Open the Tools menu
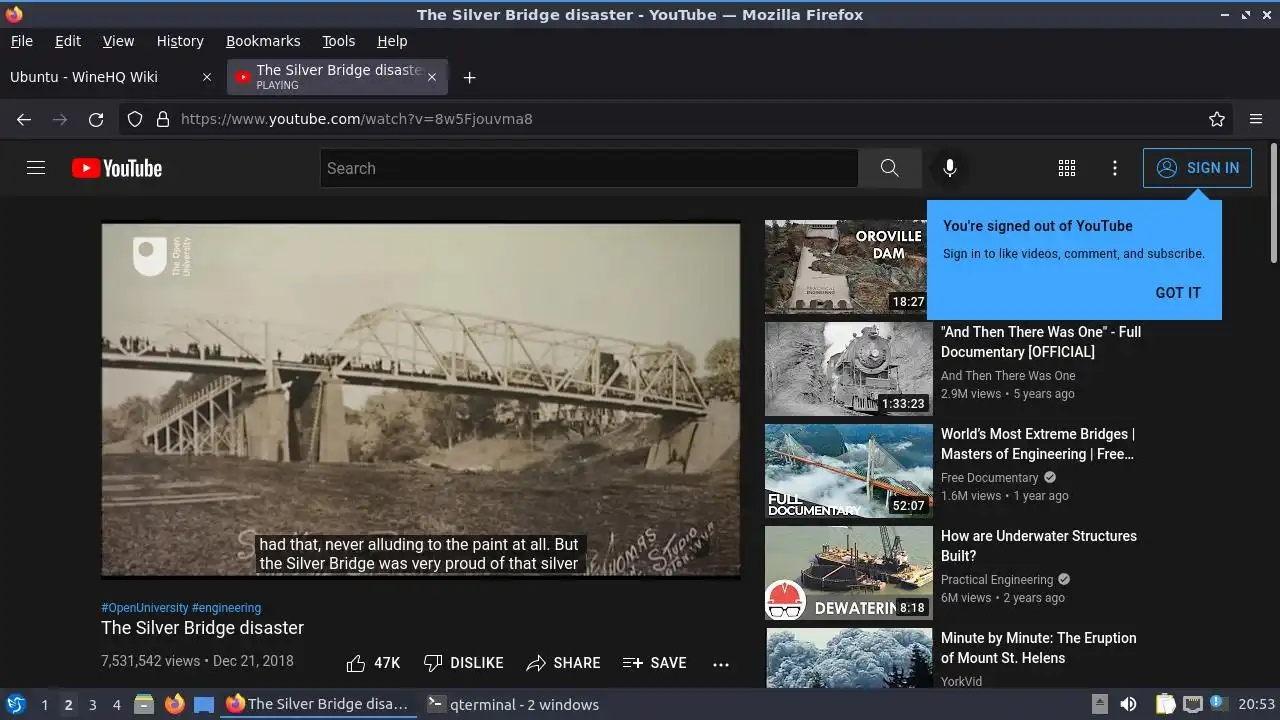The width and height of the screenshot is (1280, 720). [x=338, y=41]
